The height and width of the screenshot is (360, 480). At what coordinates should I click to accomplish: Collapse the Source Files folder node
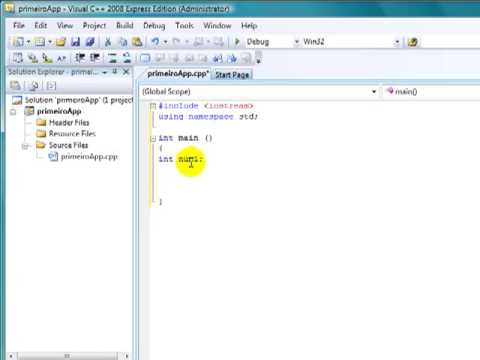[25, 146]
